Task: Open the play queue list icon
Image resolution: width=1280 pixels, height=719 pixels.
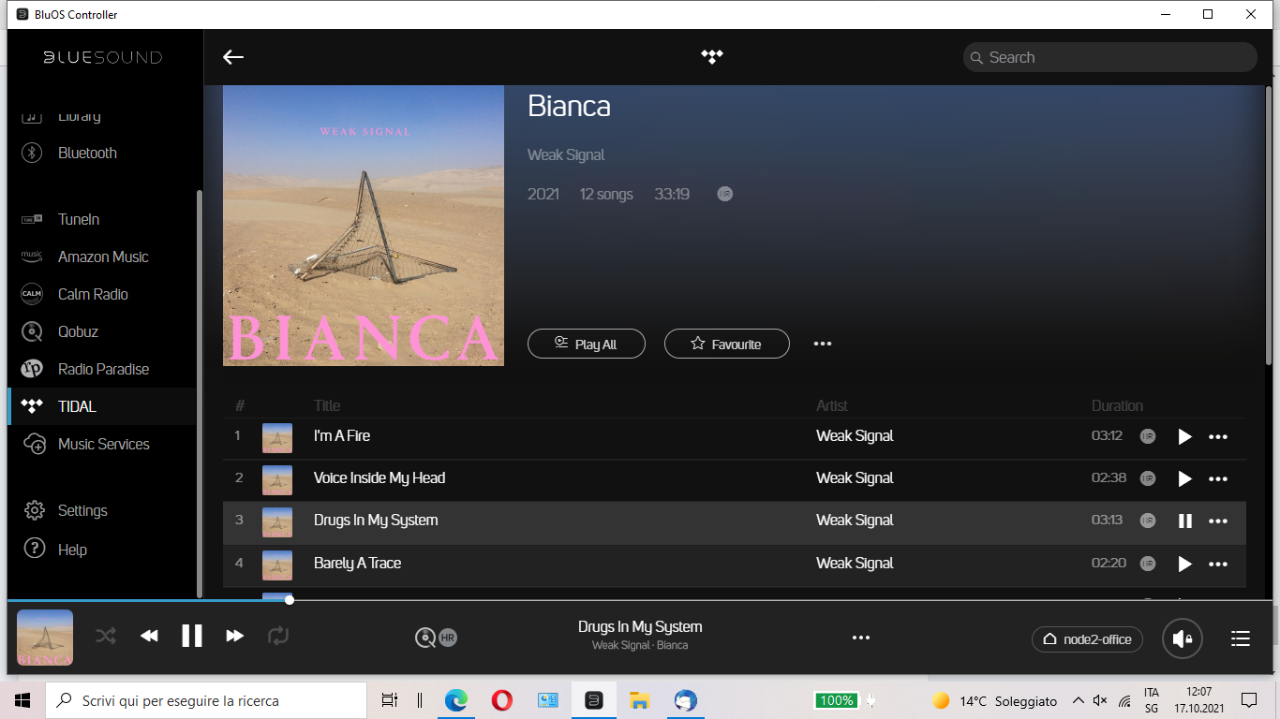Action: point(1240,638)
